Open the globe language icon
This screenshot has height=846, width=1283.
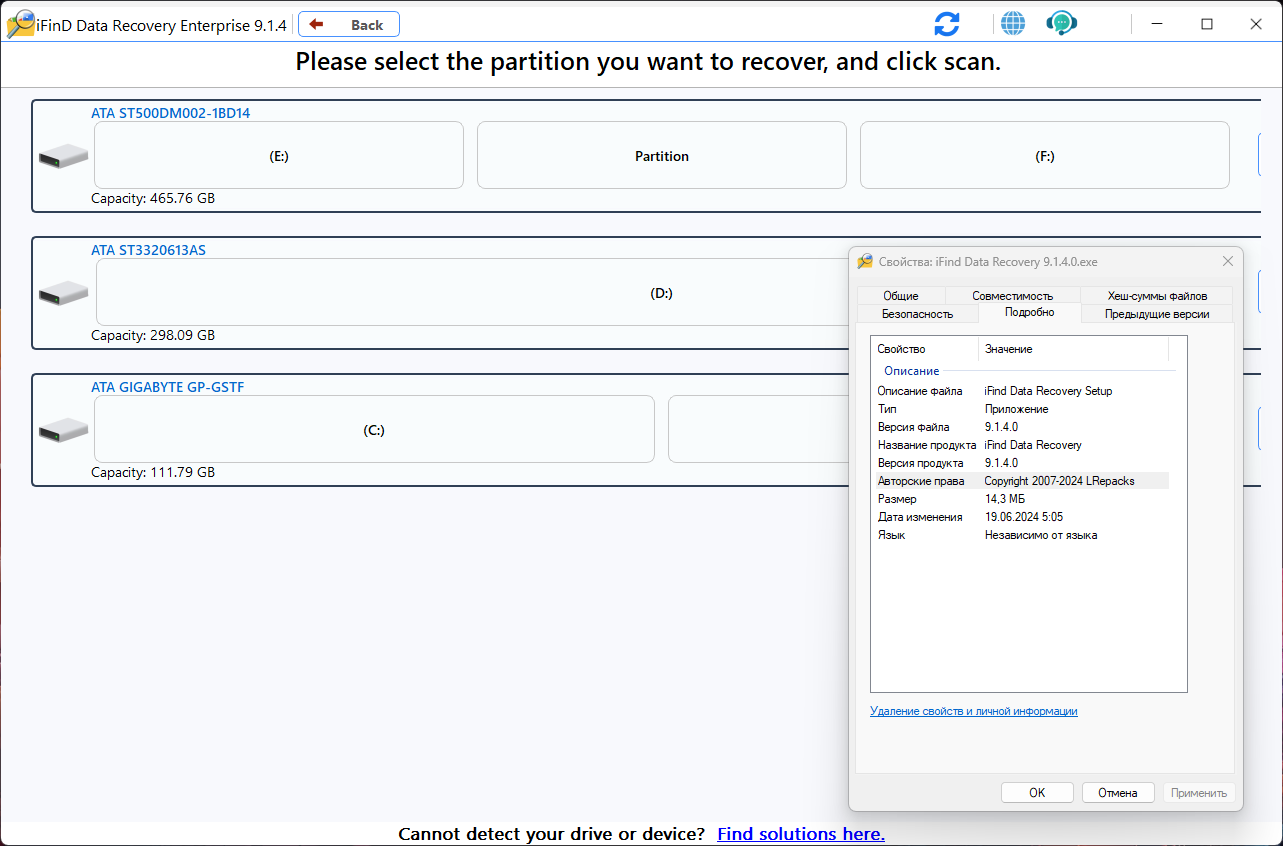1013,24
